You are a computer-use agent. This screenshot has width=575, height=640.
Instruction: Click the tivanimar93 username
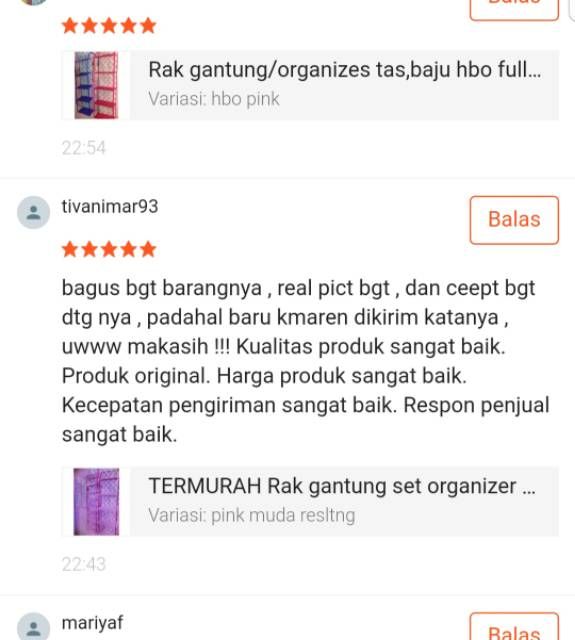click(110, 206)
